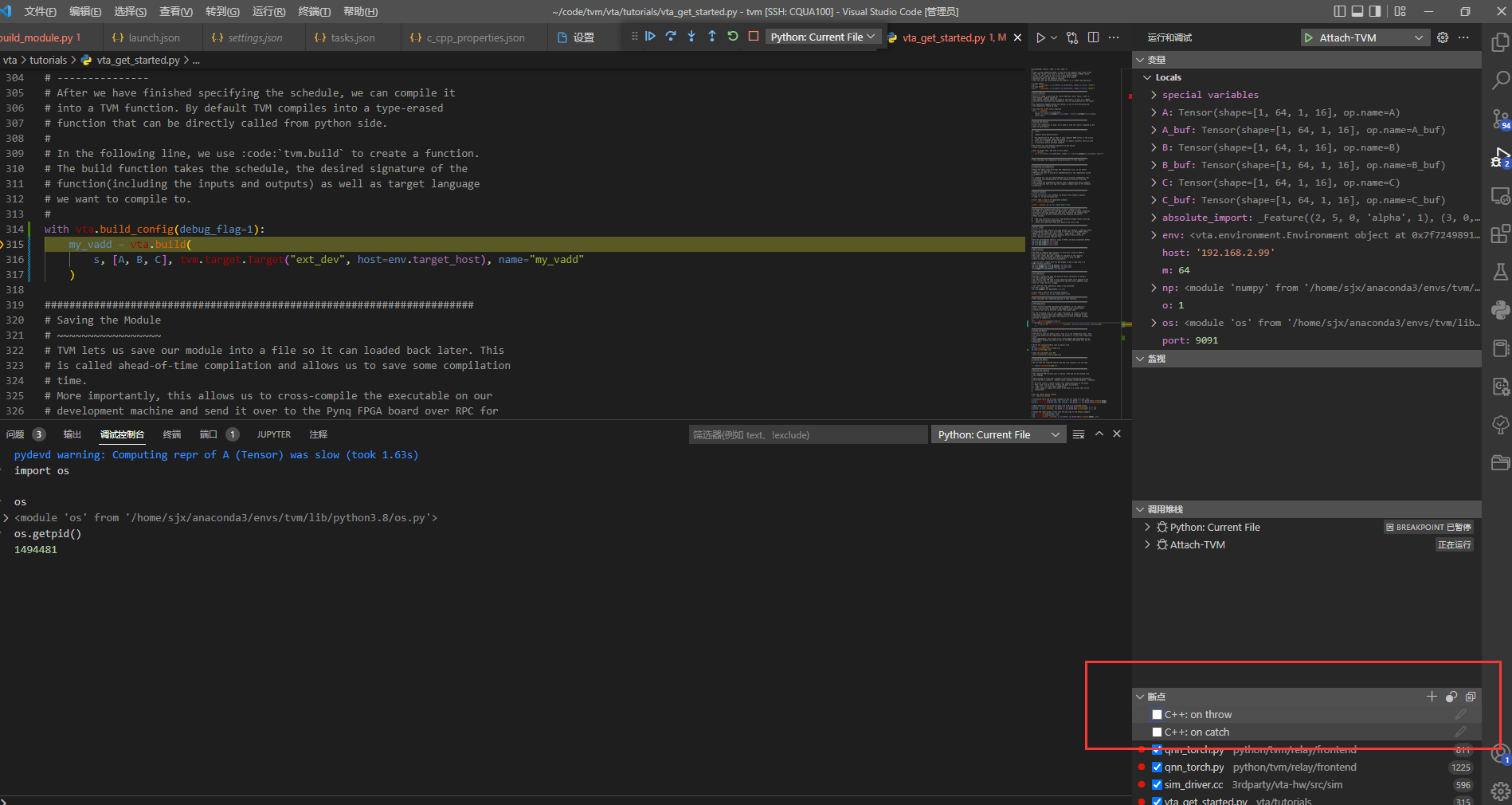Open the 运行(R) menu
The width and height of the screenshot is (1512, 805).
click(268, 11)
